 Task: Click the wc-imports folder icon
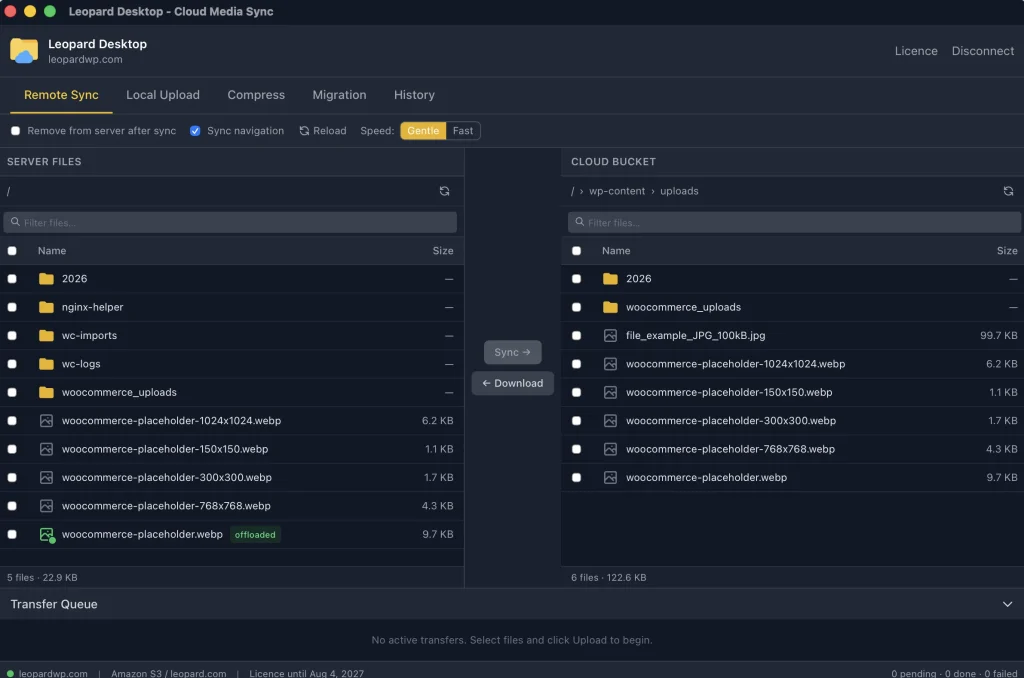pos(46,336)
